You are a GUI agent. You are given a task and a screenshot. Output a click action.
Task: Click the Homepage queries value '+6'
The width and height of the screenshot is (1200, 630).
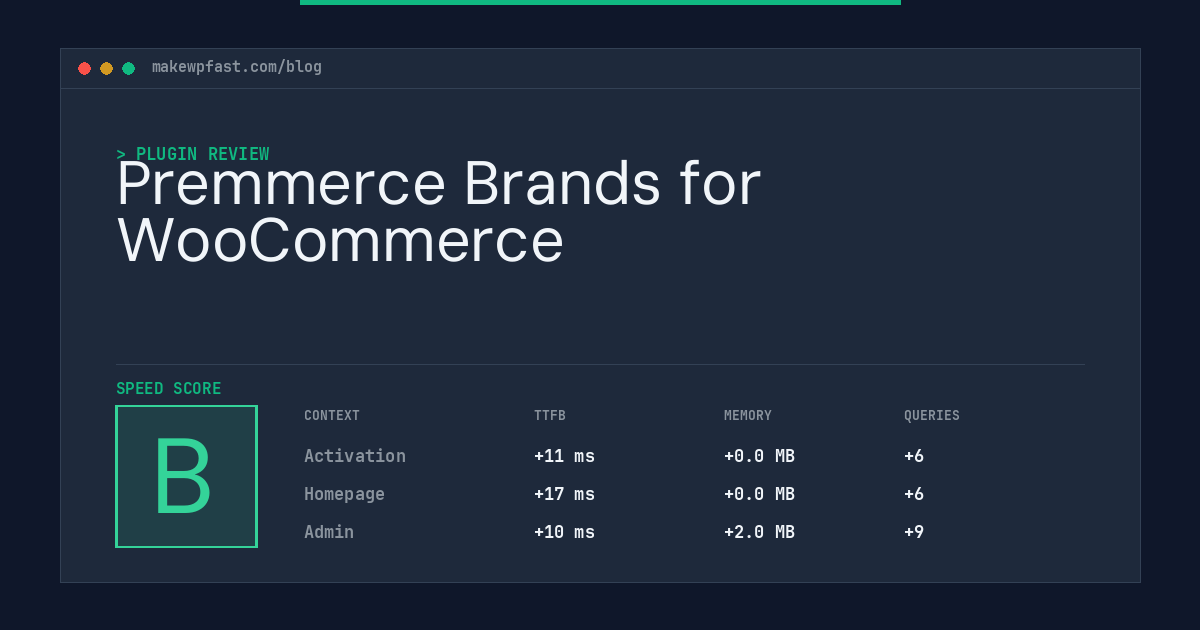click(914, 494)
